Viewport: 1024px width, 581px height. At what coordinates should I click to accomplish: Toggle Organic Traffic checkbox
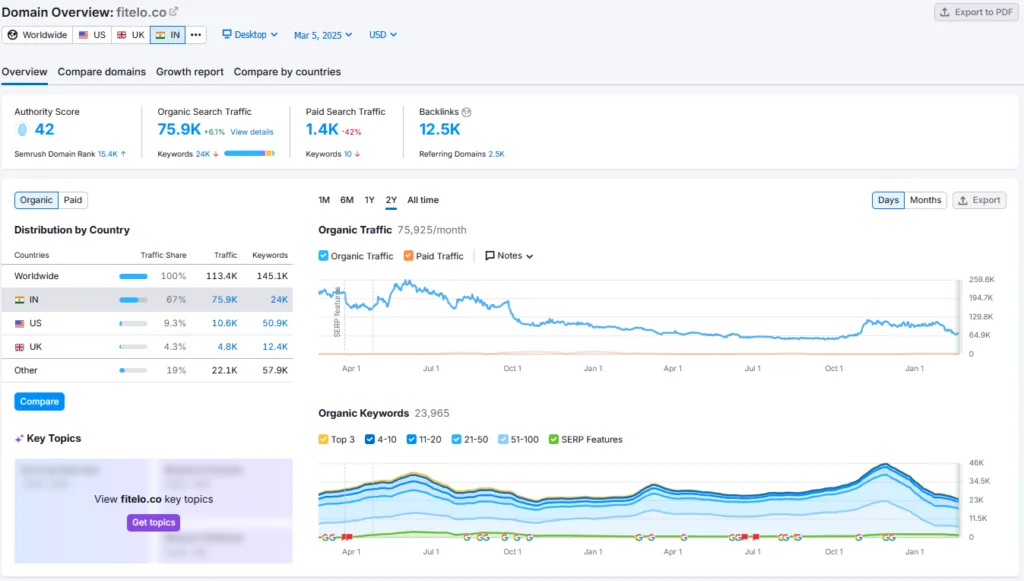coord(323,256)
